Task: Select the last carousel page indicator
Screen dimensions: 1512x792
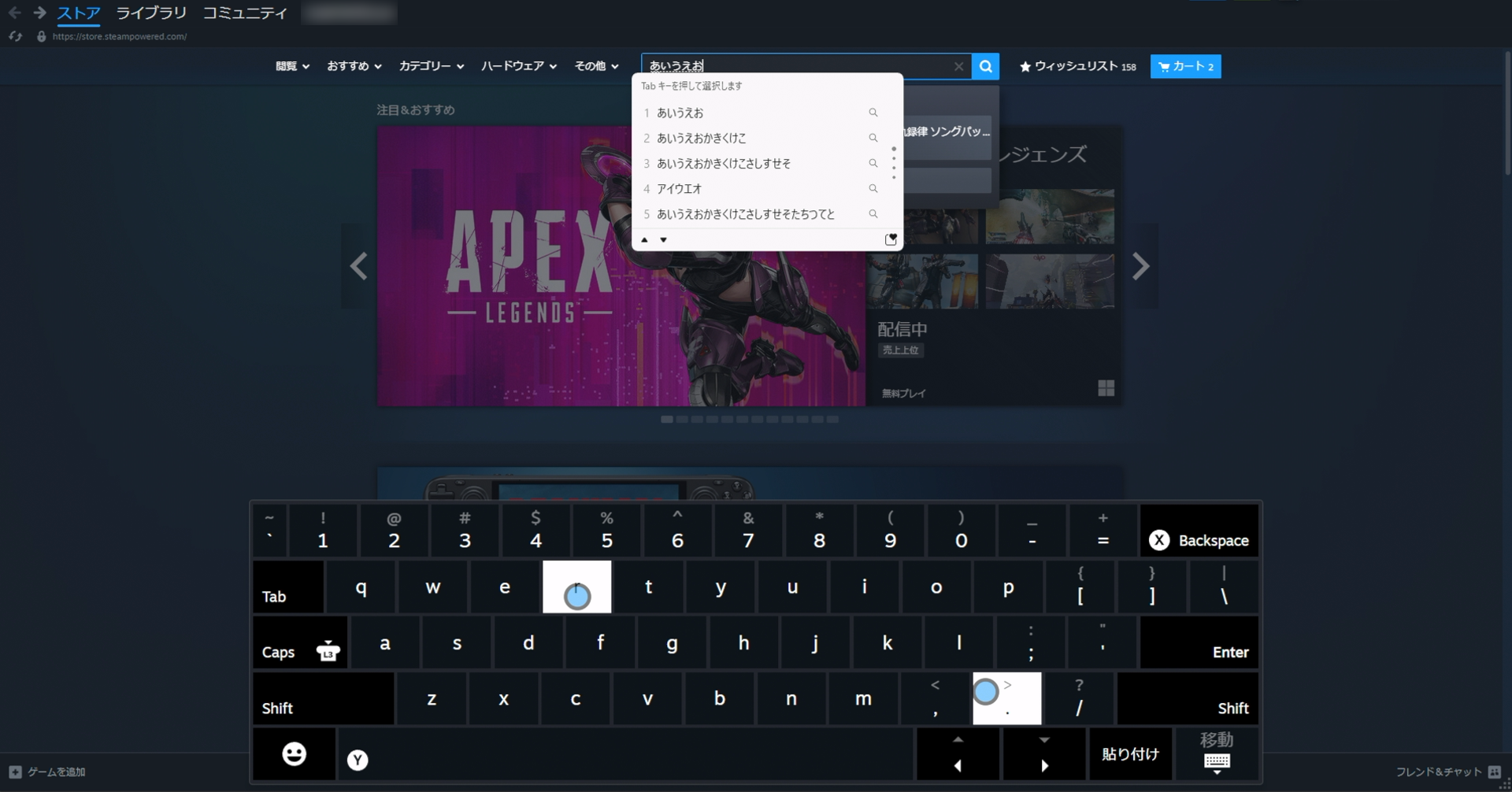Action: coord(832,420)
